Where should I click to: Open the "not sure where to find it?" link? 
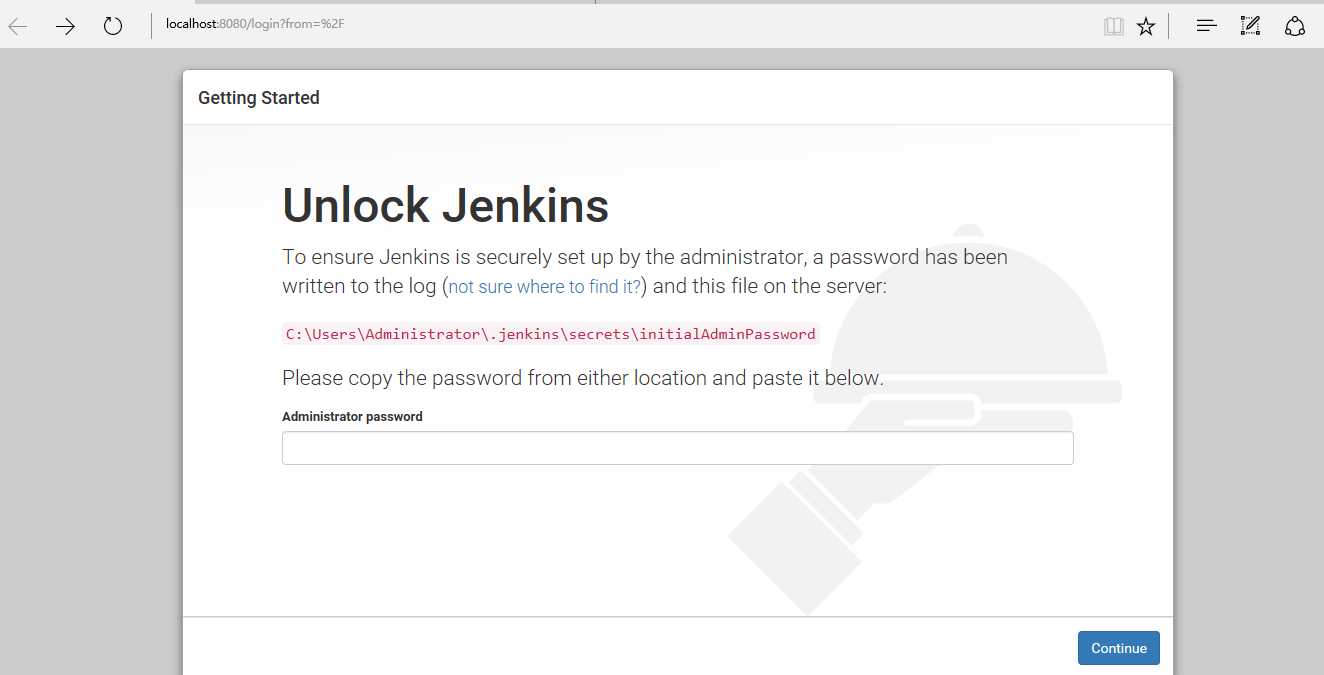click(545, 287)
